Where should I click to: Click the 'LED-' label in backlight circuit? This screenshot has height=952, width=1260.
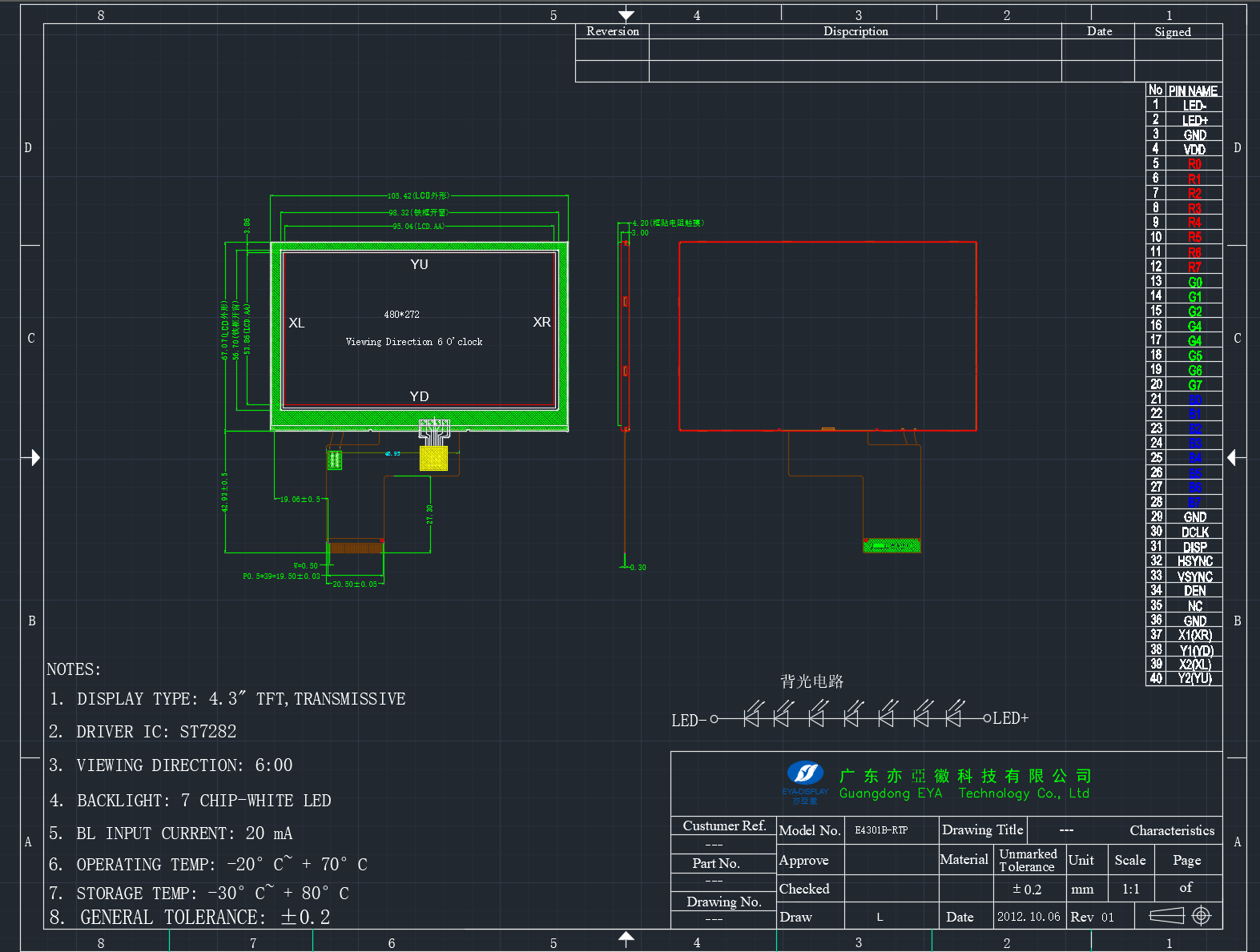click(x=689, y=721)
